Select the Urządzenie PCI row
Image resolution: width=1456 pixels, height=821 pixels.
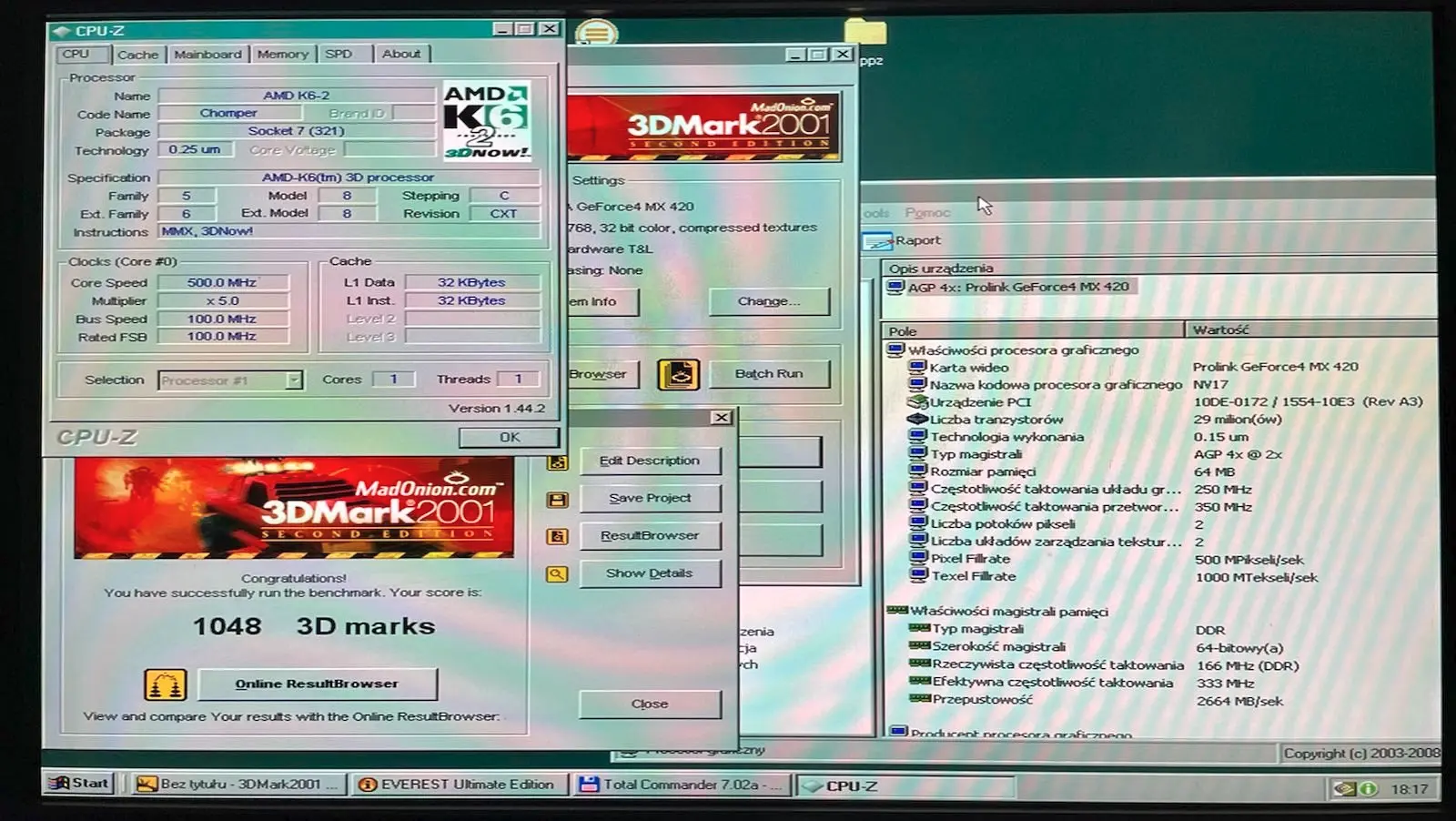980,402
